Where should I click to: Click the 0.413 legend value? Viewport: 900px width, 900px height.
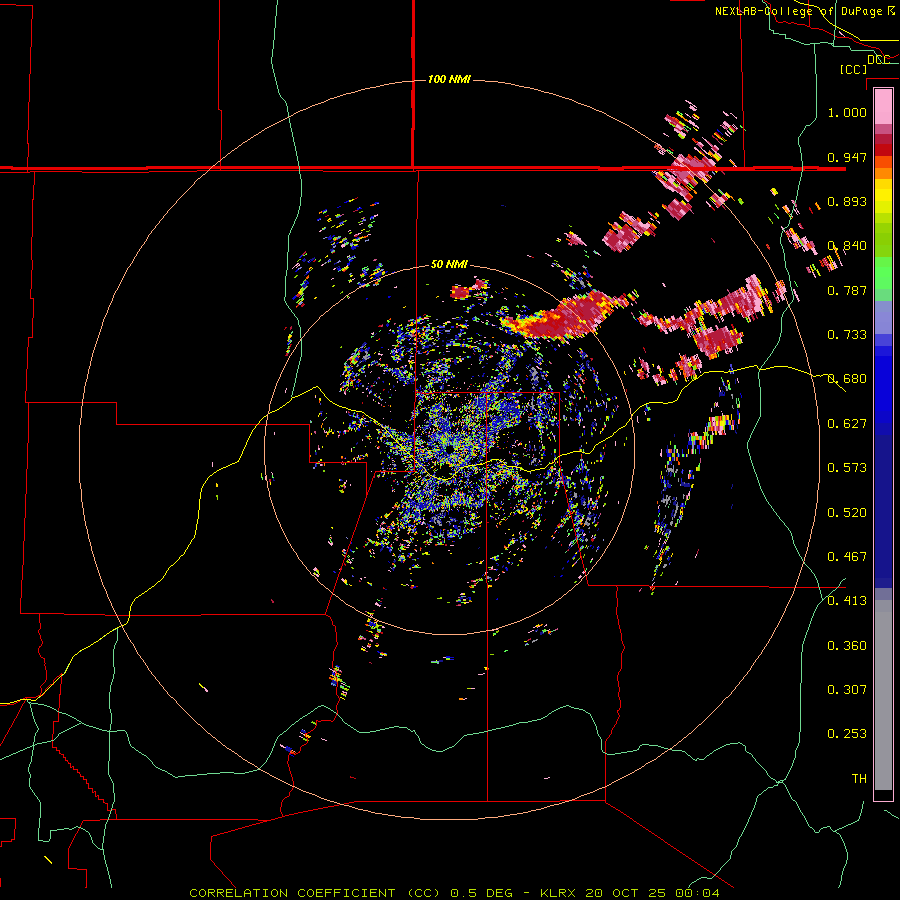tap(847, 601)
